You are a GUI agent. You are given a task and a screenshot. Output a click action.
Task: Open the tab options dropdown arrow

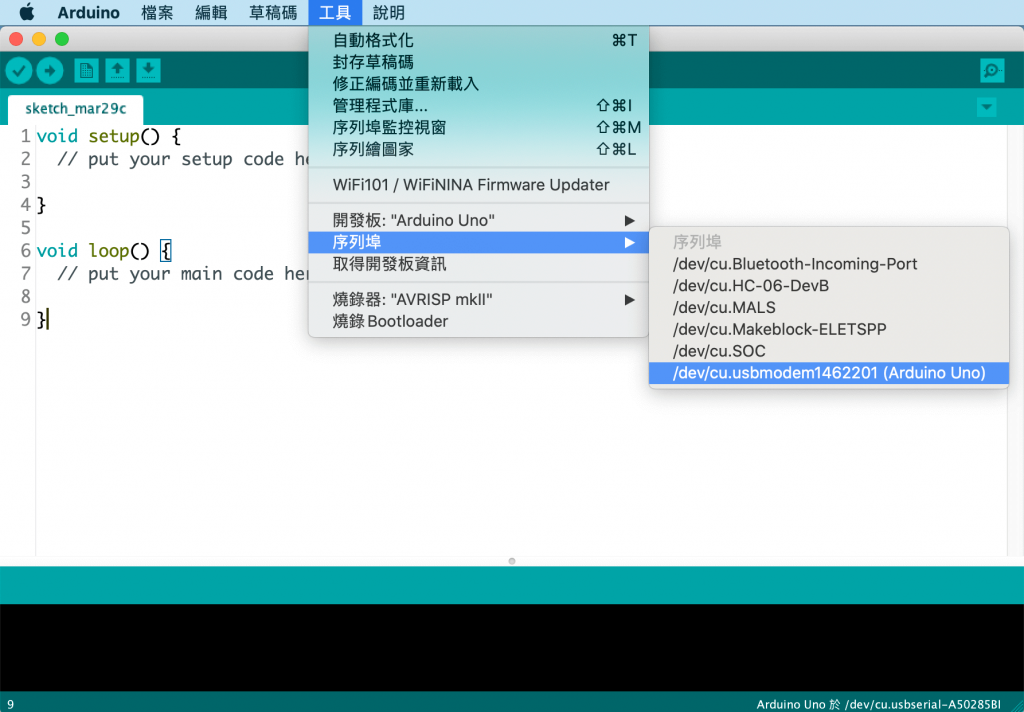click(987, 107)
